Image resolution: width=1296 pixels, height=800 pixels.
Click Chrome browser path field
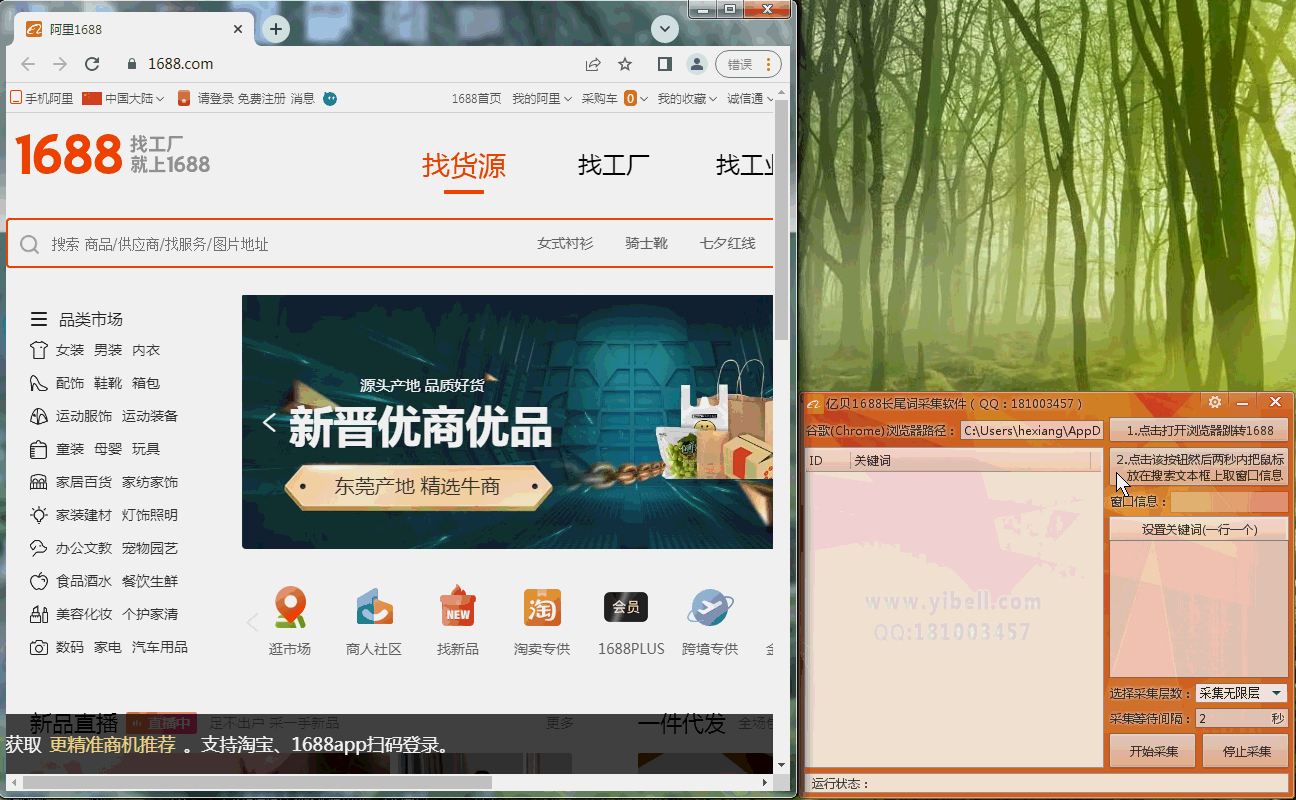1032,431
